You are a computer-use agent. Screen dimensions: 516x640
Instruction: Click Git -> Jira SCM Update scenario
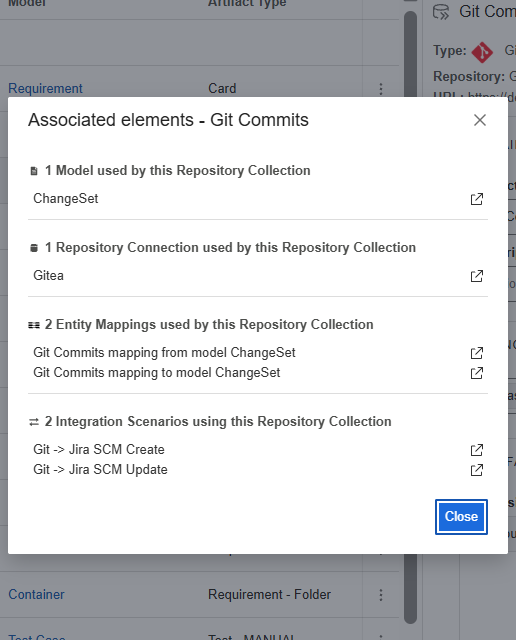(x=100, y=470)
